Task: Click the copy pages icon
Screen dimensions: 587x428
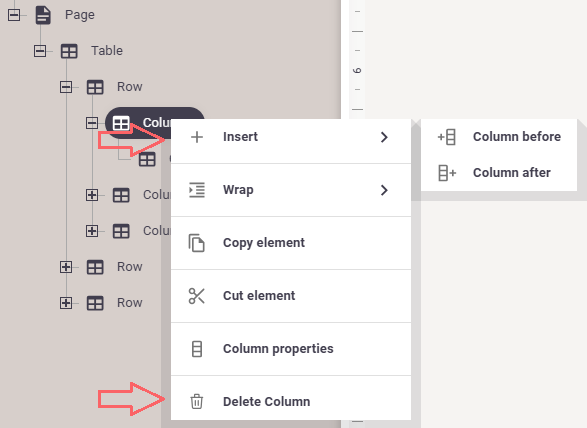Action: (x=197, y=243)
